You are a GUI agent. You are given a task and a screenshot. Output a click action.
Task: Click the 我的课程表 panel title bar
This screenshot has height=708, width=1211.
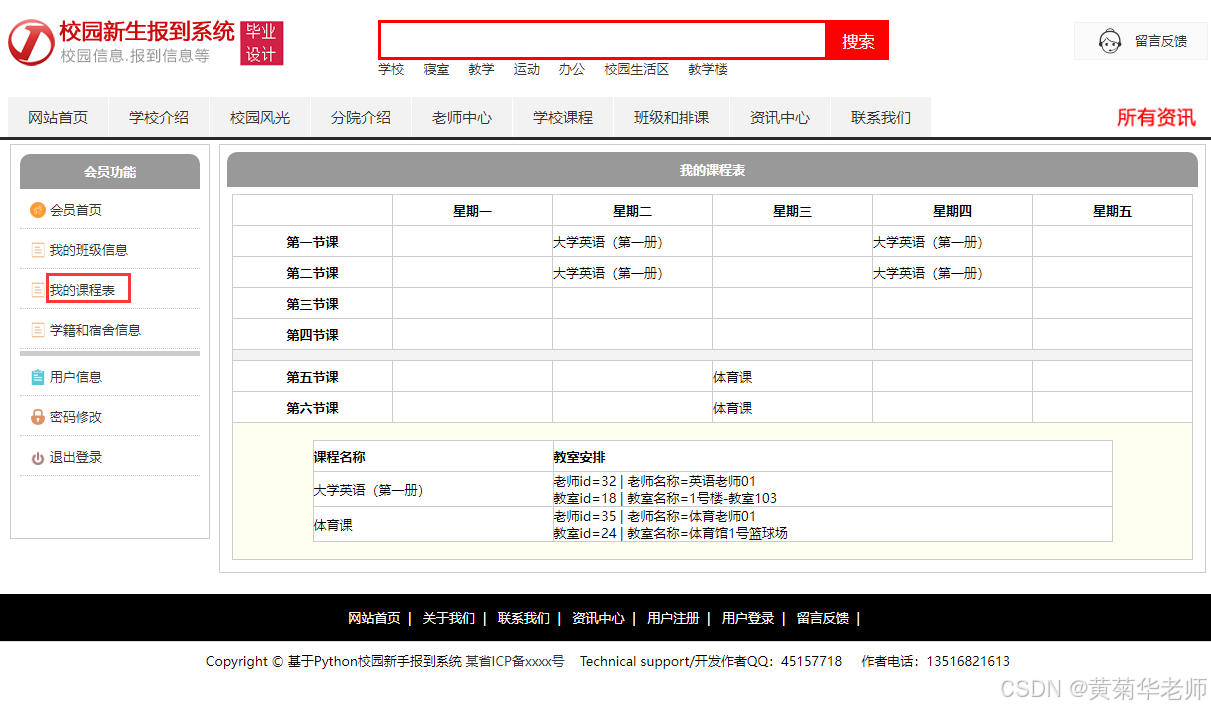coord(712,170)
